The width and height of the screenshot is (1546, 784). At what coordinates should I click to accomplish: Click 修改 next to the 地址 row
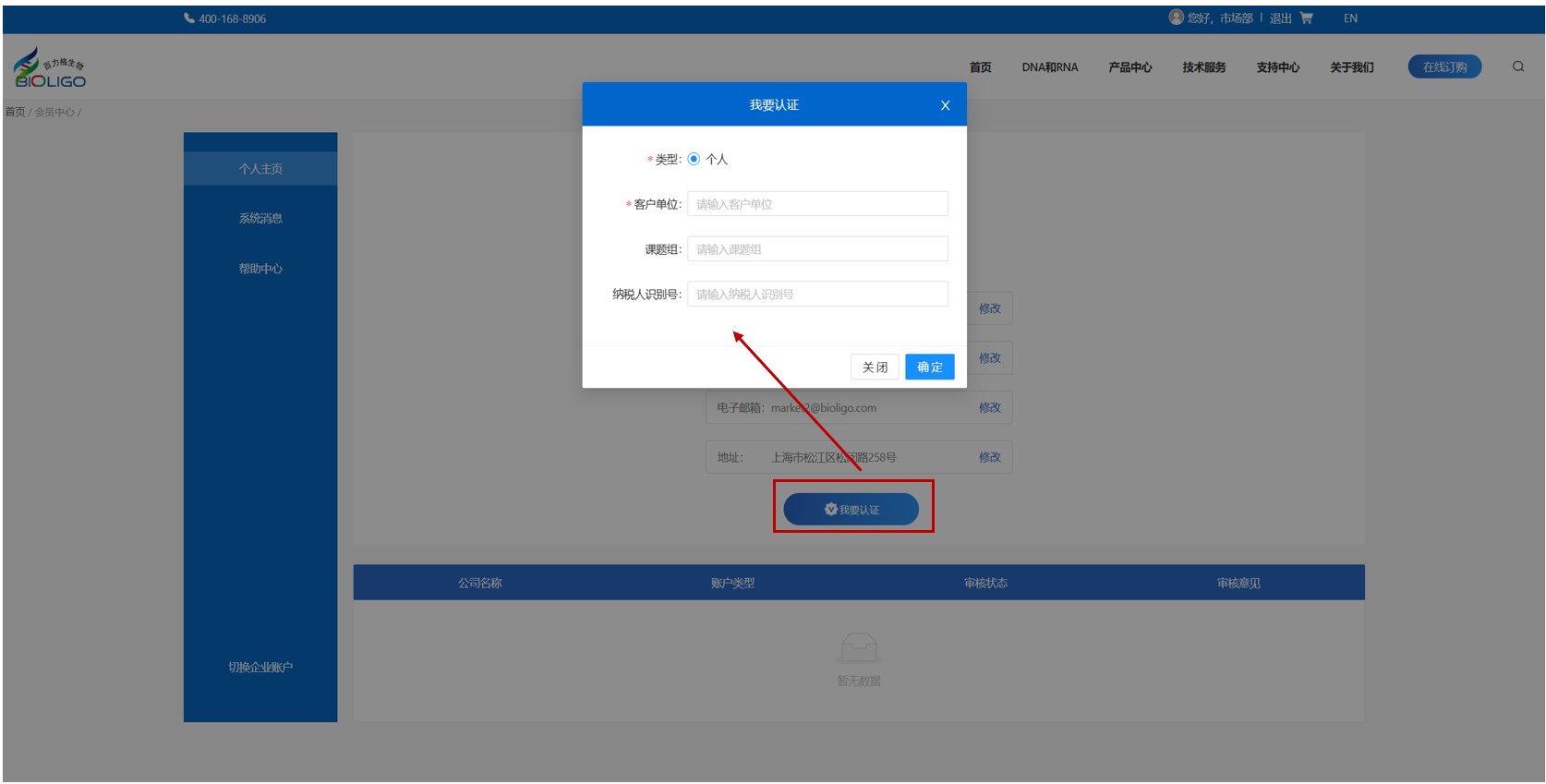[x=990, y=457]
